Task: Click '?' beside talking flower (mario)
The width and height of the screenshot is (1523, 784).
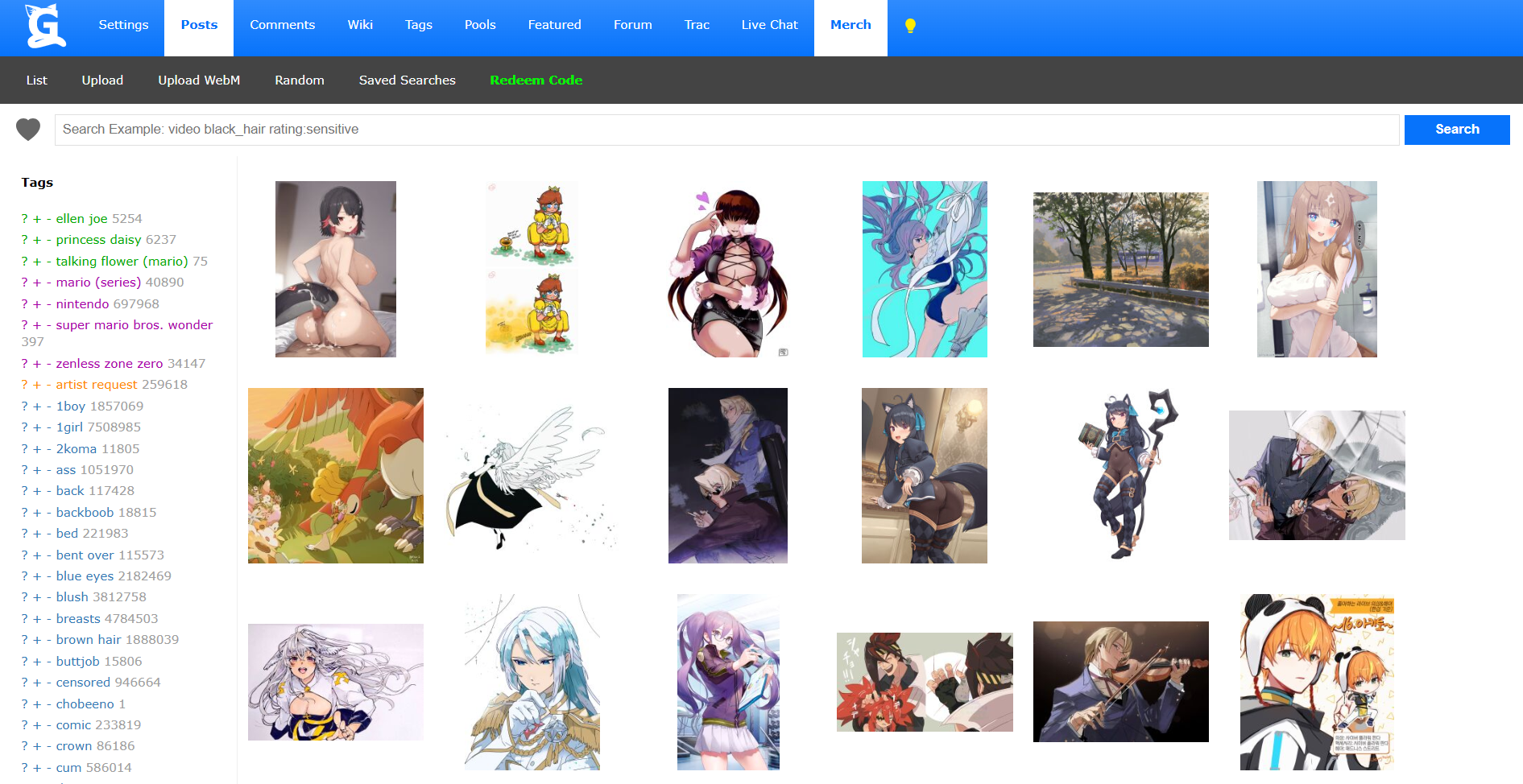Action: (24, 262)
